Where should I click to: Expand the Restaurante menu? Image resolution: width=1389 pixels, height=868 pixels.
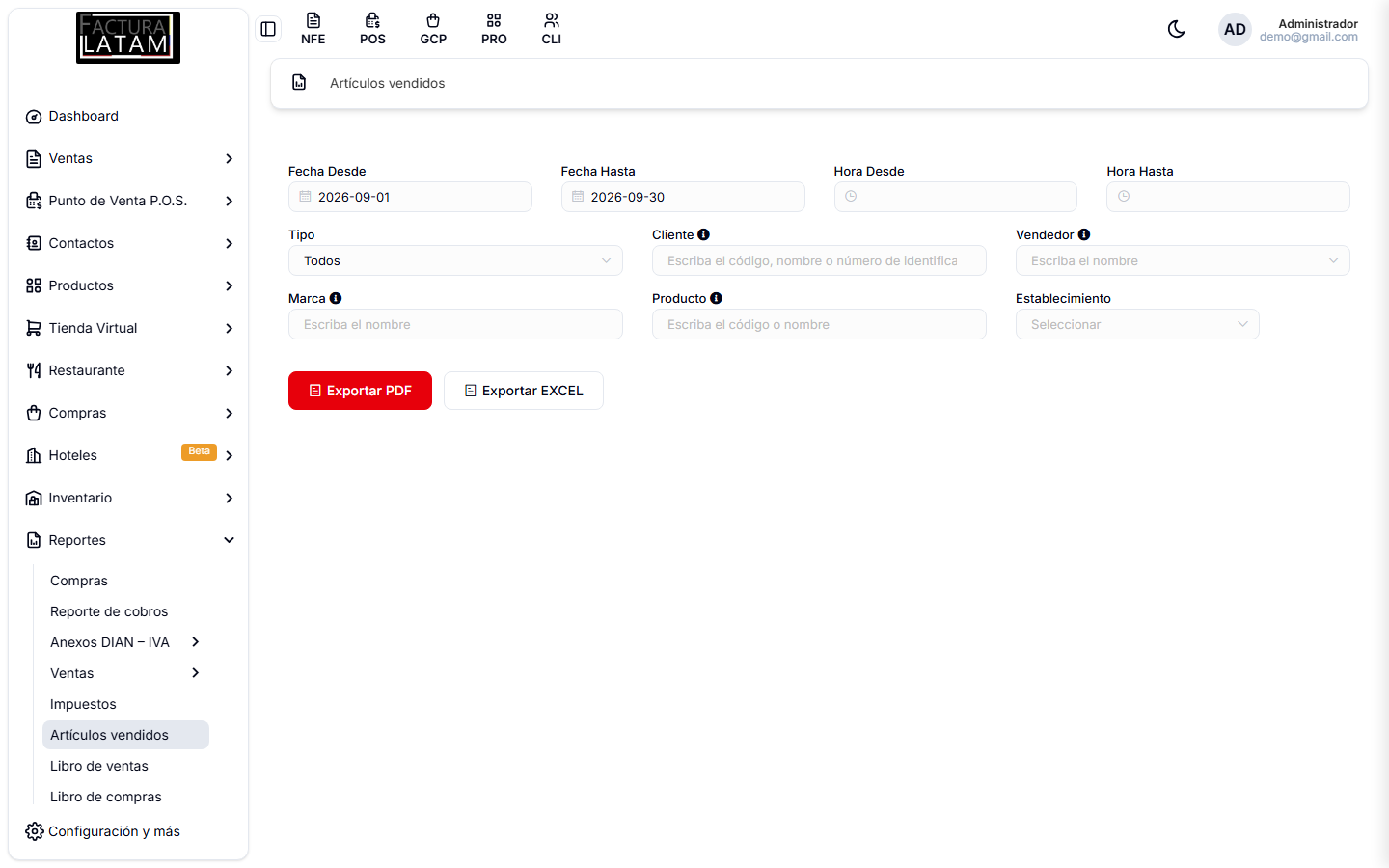[x=130, y=370]
